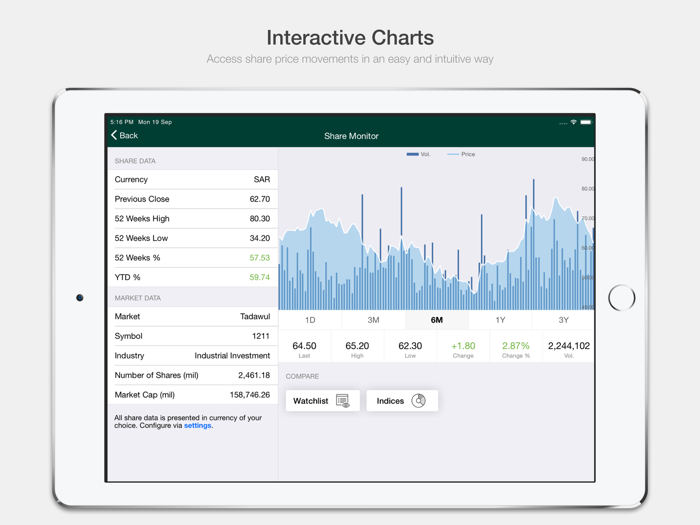
Task: Toggle the Price legend series
Action: point(461,154)
